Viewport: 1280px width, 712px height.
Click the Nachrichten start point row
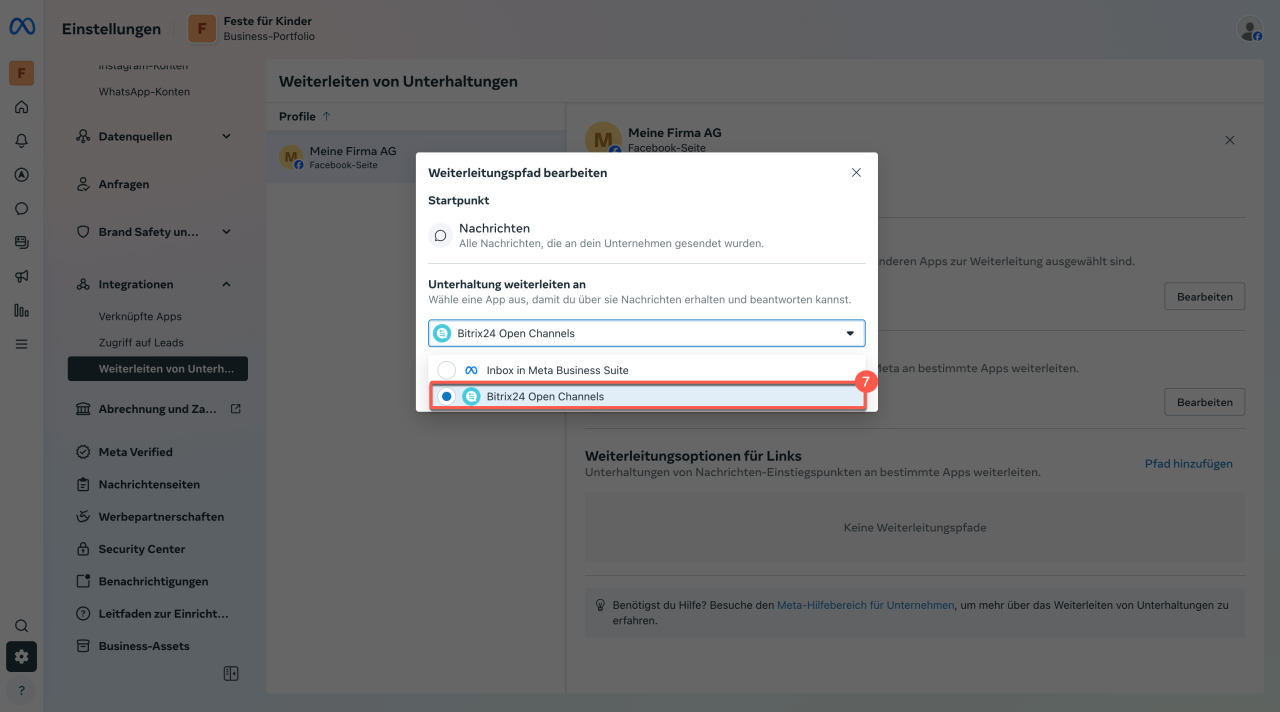coord(646,236)
